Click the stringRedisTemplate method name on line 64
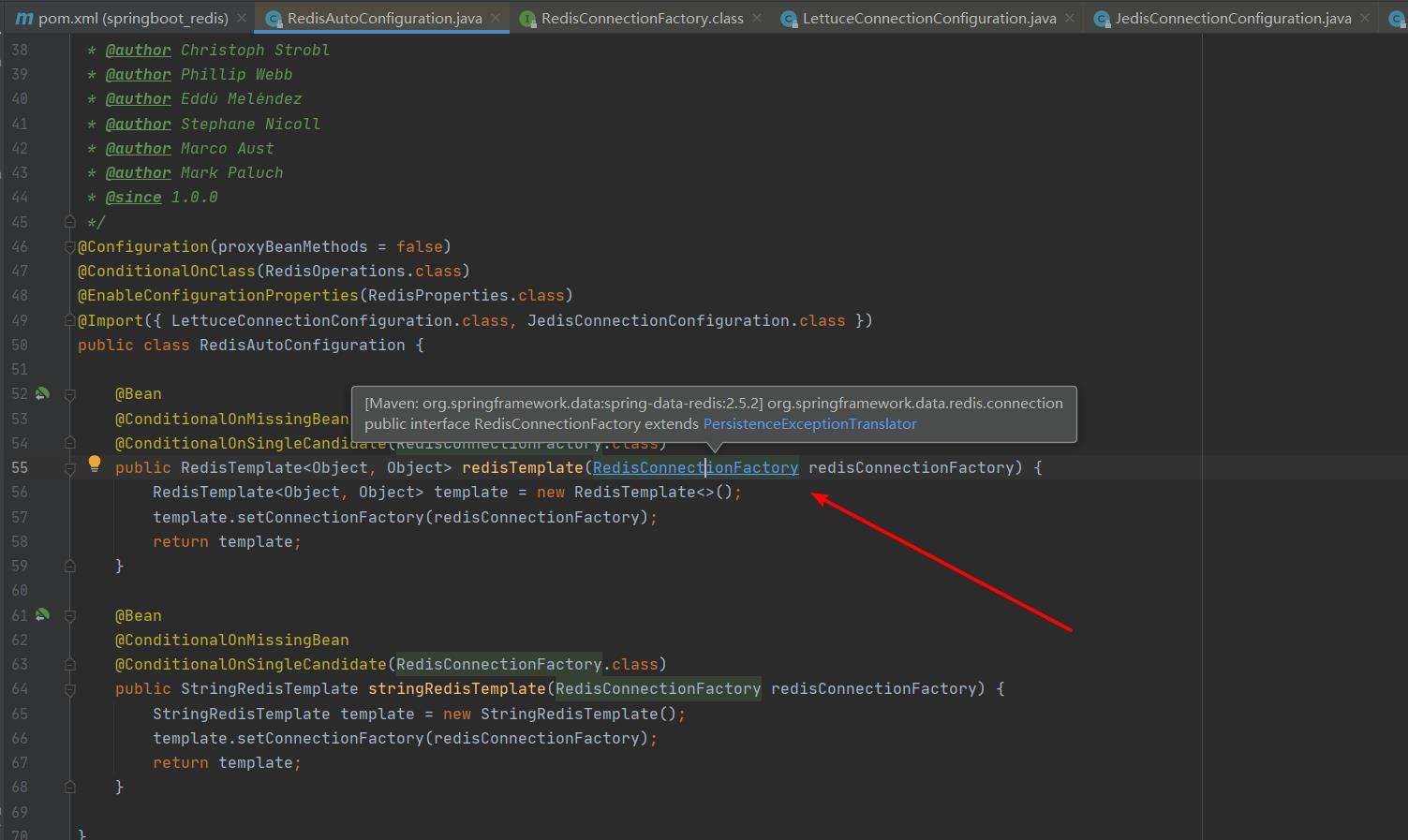The width and height of the screenshot is (1408, 840). click(x=457, y=688)
